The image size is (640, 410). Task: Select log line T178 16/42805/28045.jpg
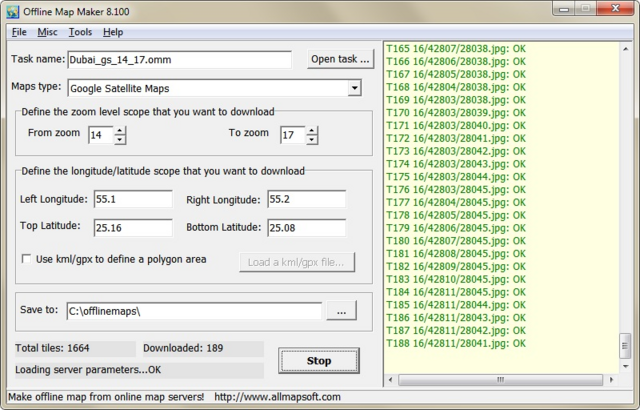[x=456, y=215]
